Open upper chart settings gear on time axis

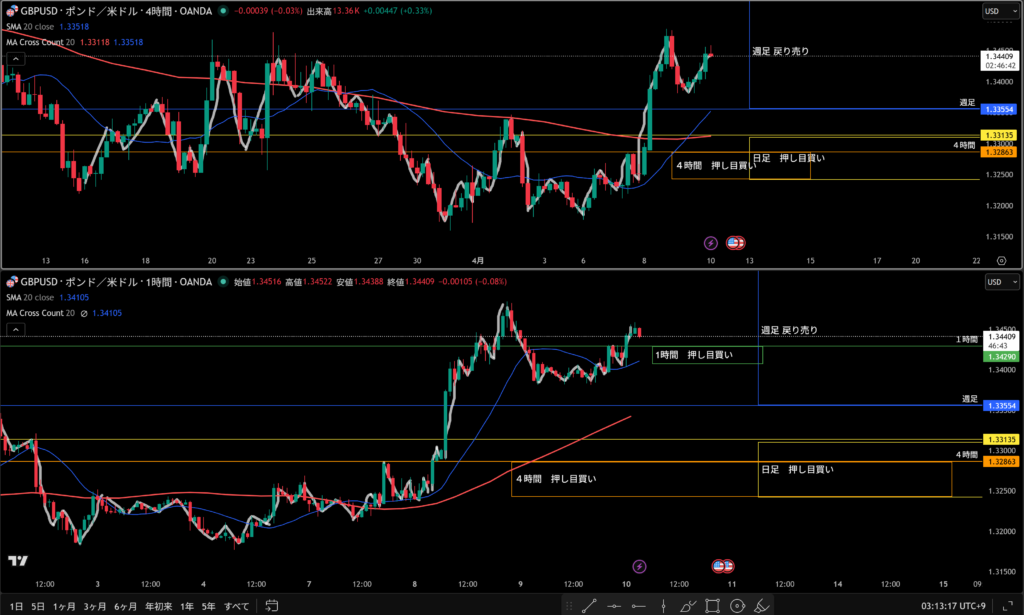pyautogui.click(x=1001, y=259)
